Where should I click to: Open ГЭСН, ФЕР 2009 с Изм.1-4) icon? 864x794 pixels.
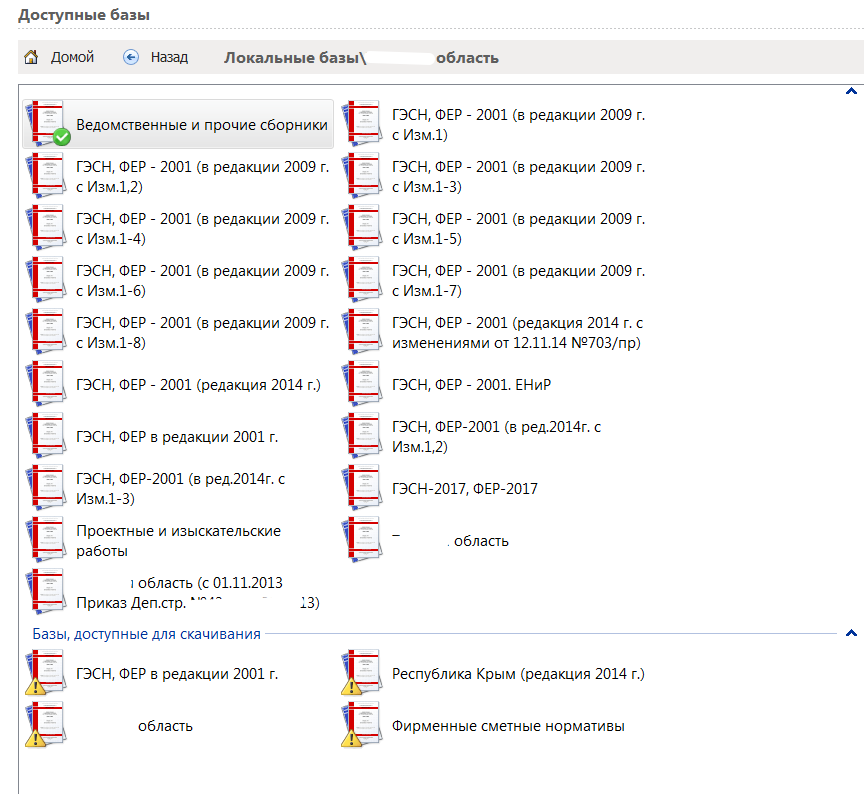46,228
